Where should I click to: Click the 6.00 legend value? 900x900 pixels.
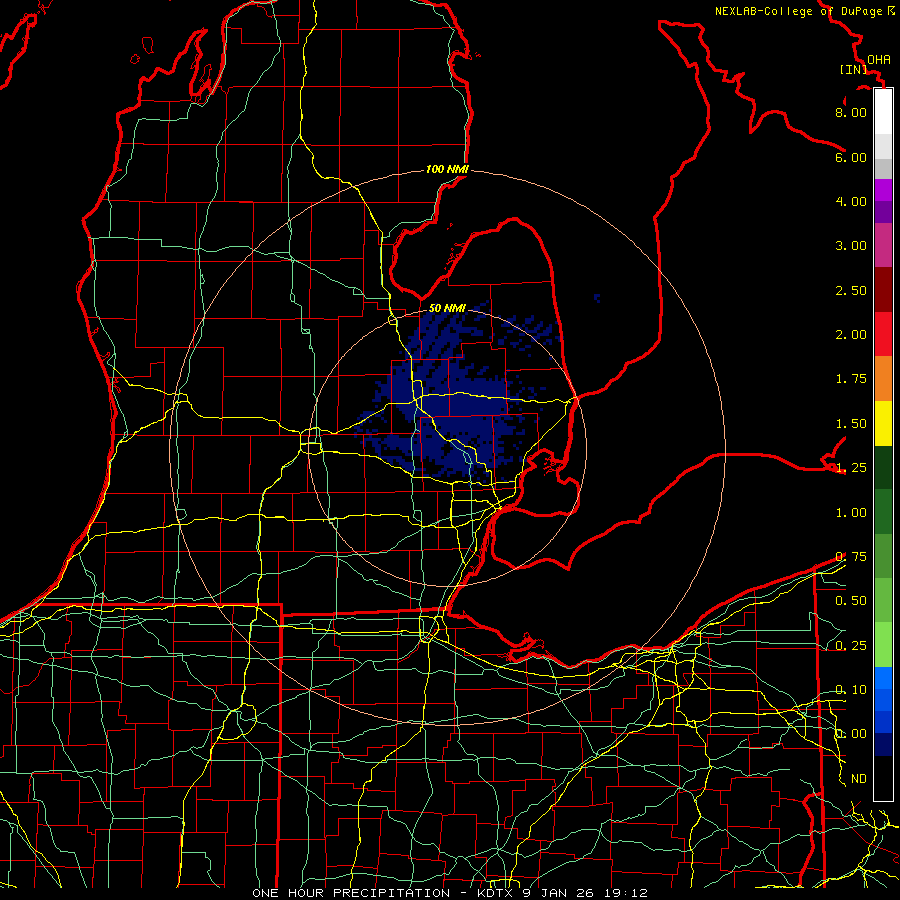[851, 157]
